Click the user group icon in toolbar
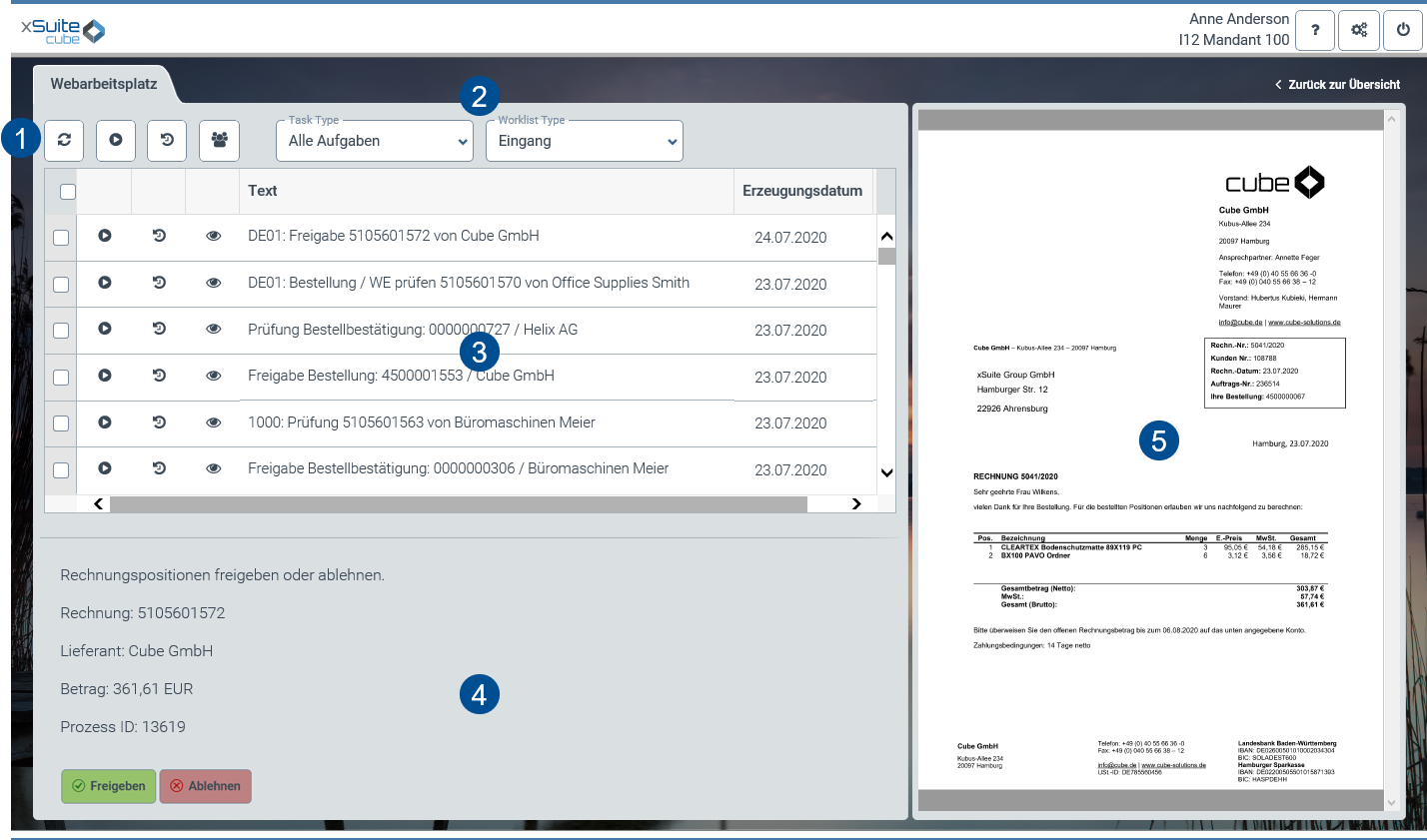This screenshot has height=840, width=1427. (219, 141)
